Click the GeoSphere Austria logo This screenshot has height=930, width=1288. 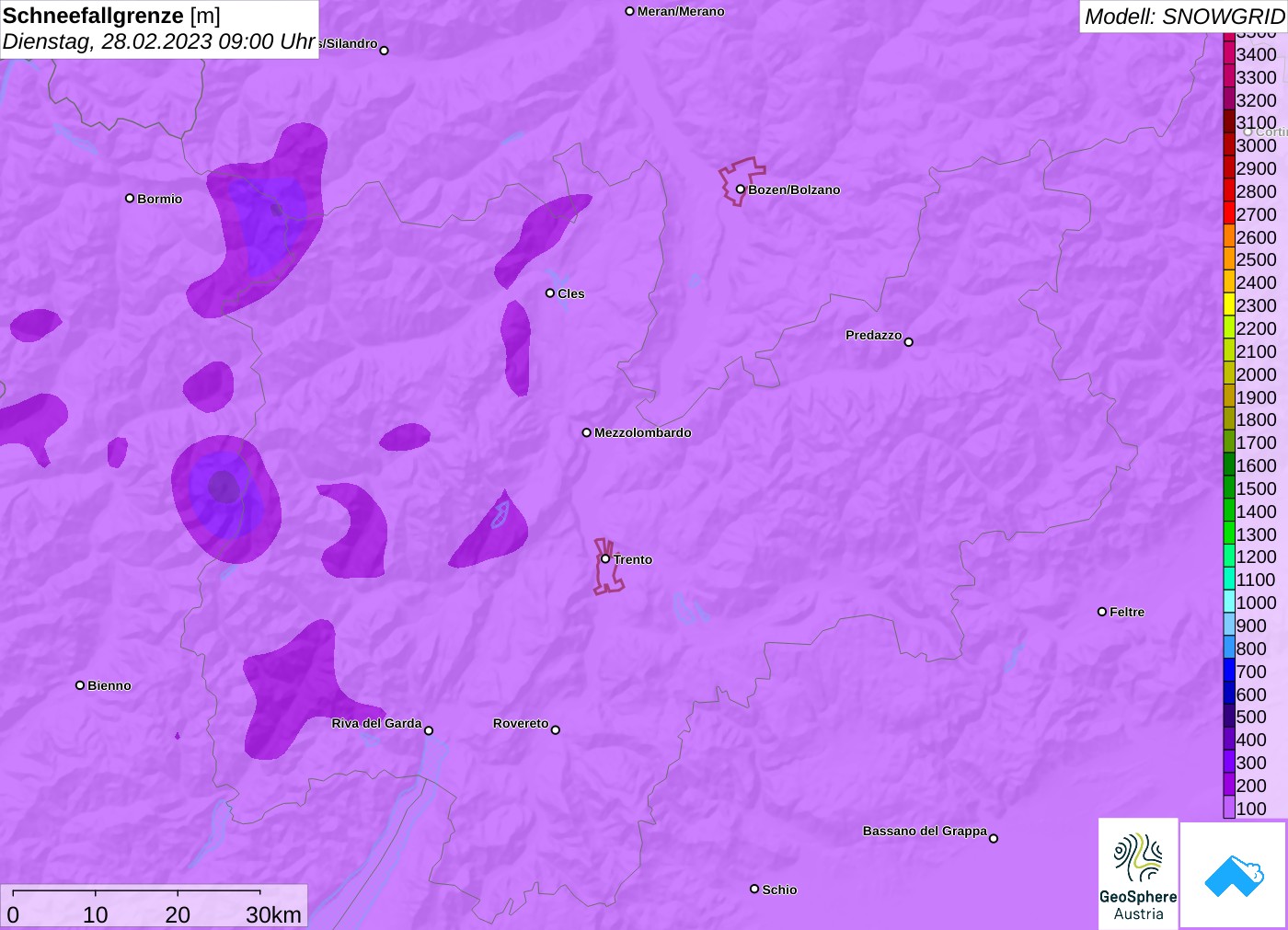(x=1138, y=873)
